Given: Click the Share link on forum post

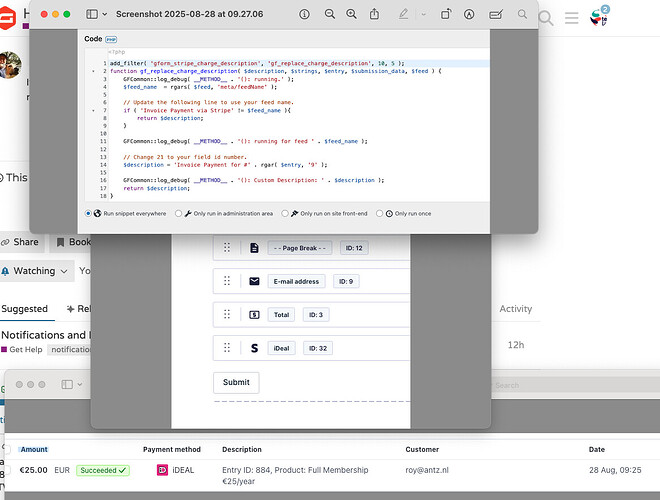Looking at the screenshot, I should pos(20,242).
